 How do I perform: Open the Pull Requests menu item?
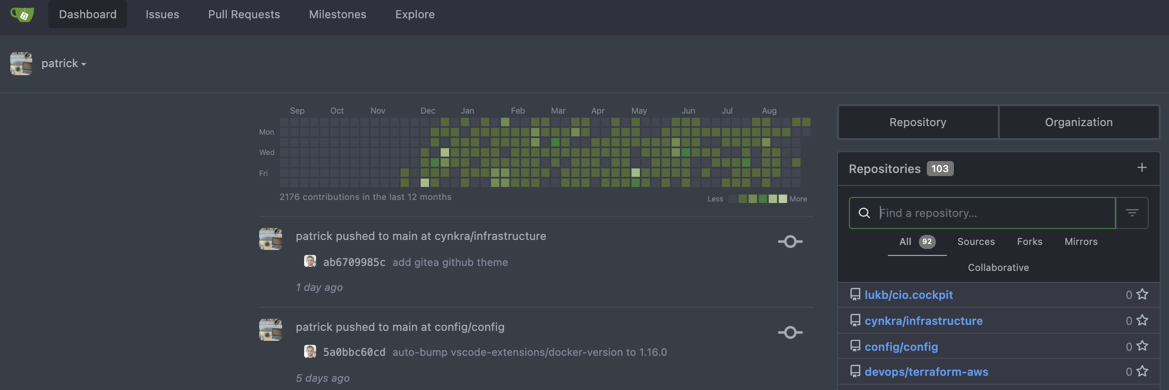[244, 14]
